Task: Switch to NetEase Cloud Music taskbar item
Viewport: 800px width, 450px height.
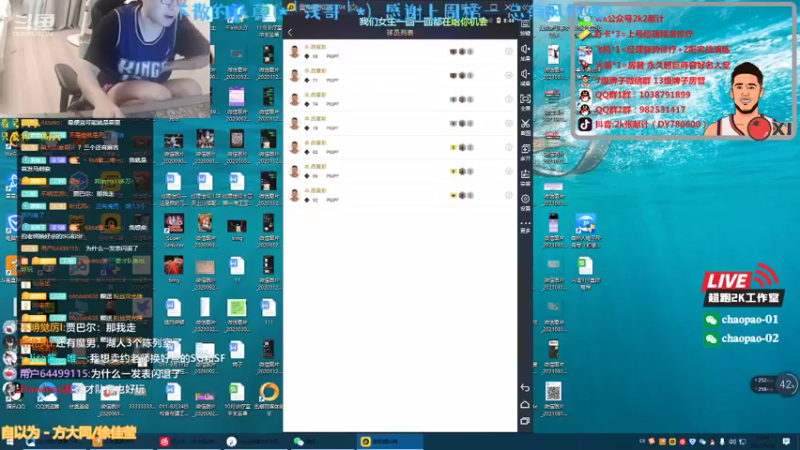Action: [190, 442]
